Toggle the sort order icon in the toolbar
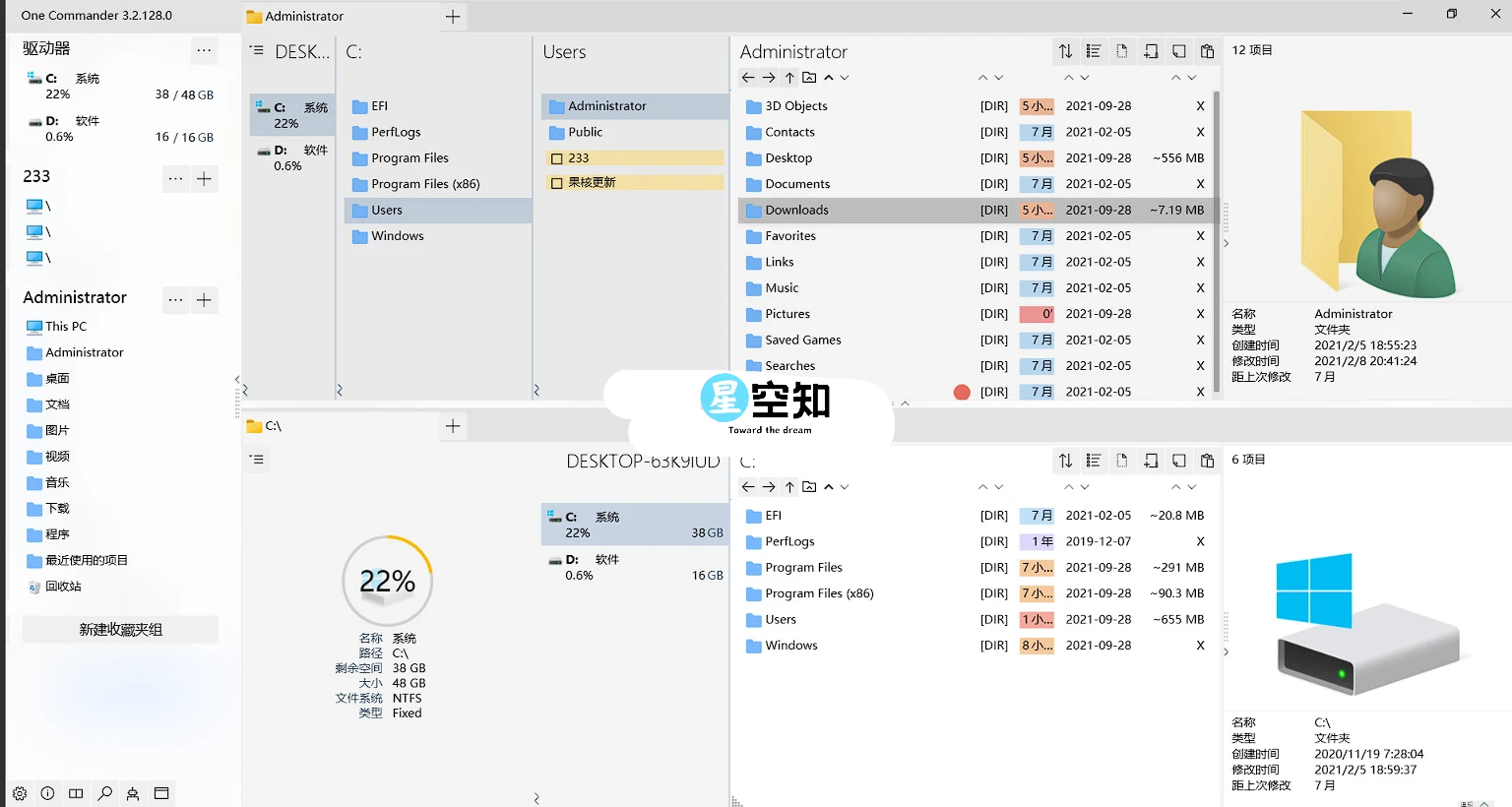Image resolution: width=1512 pixels, height=807 pixels. pyautogui.click(x=1065, y=50)
